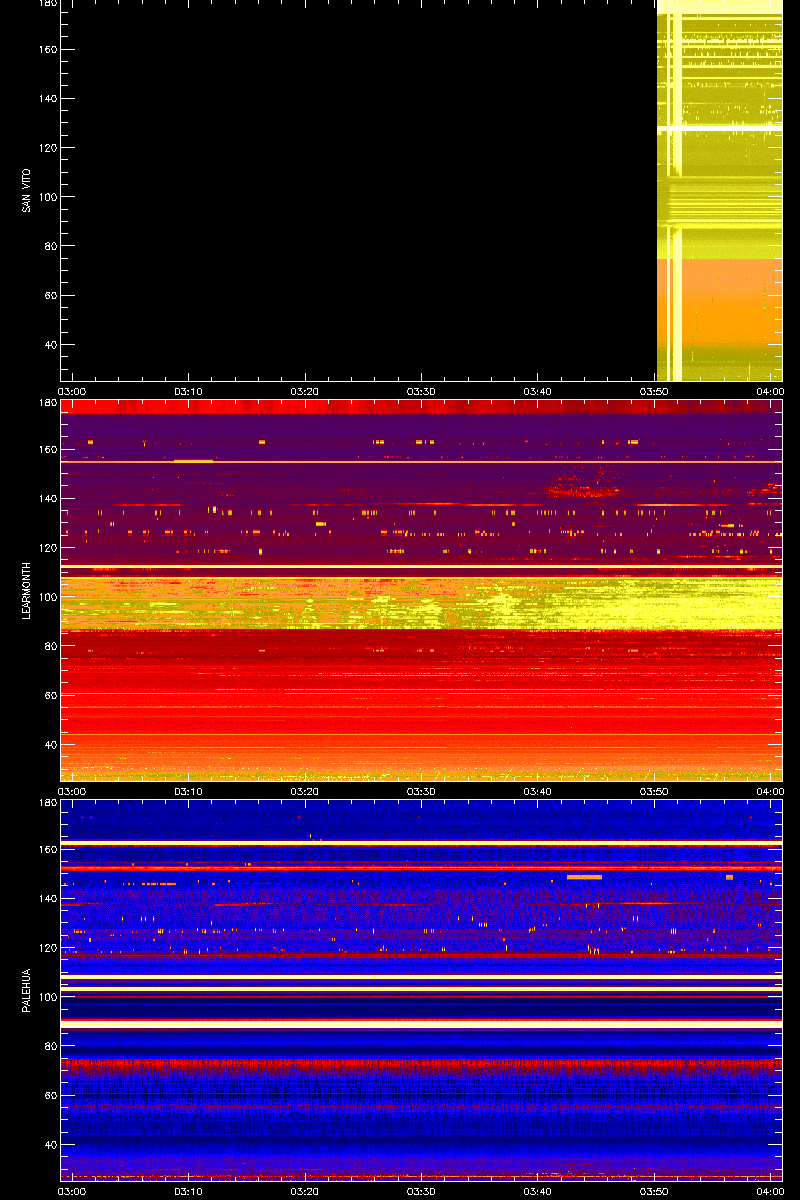The image size is (800, 1200).
Task: Select the 60 tick label on San Vito axis
Action: [x=50, y=296]
